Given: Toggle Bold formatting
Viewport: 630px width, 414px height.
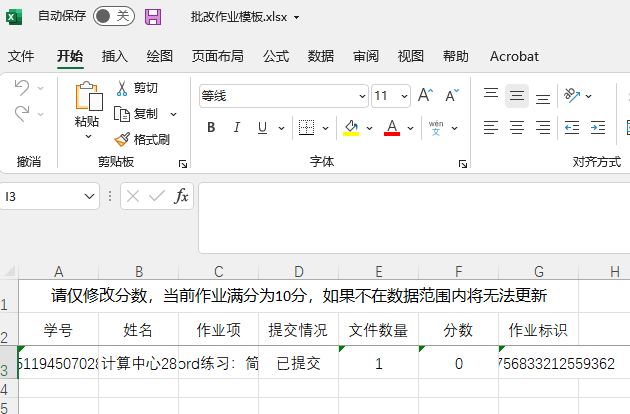Looking at the screenshot, I should [211, 127].
